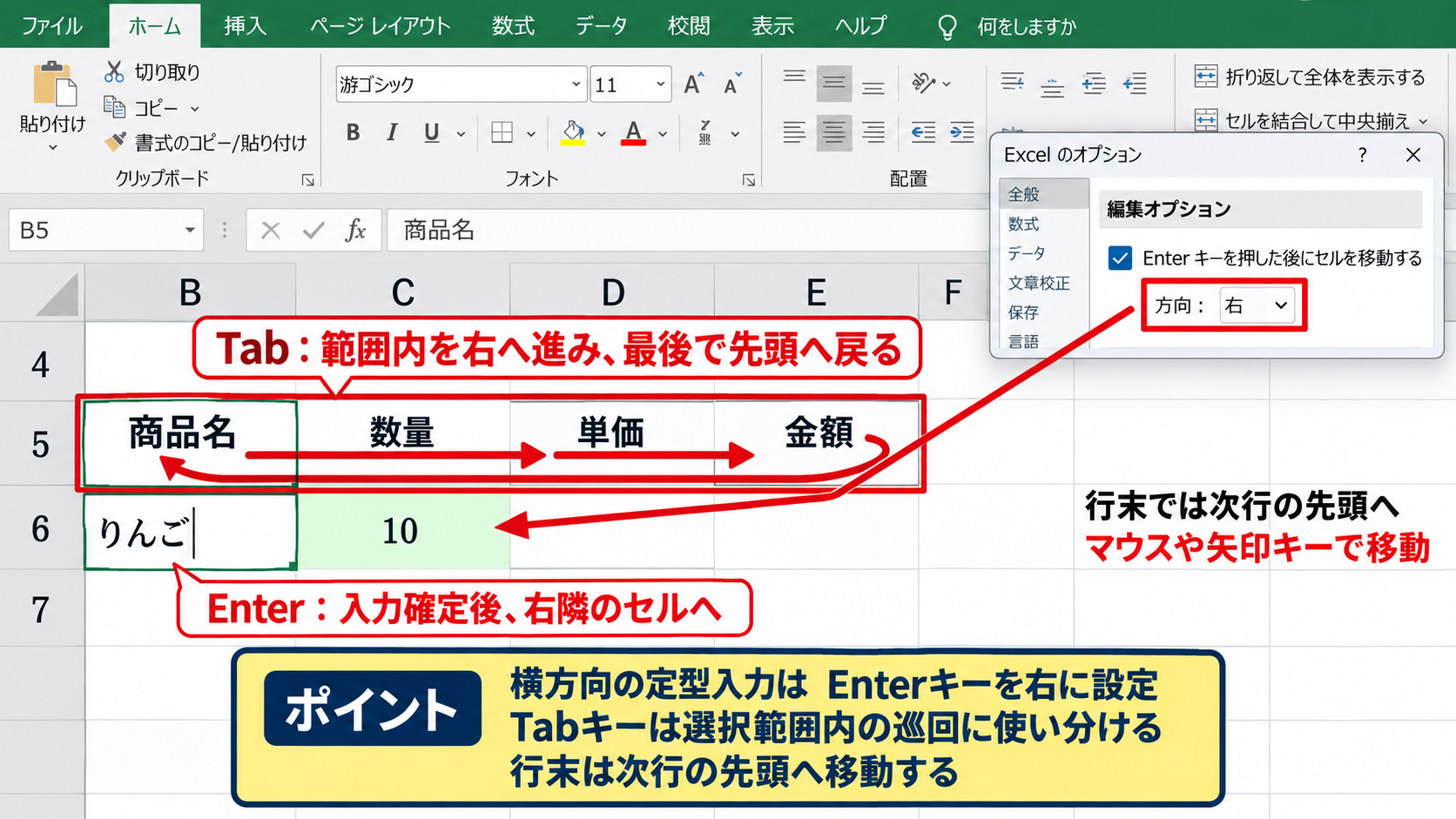Select the column C header

pyautogui.click(x=403, y=292)
